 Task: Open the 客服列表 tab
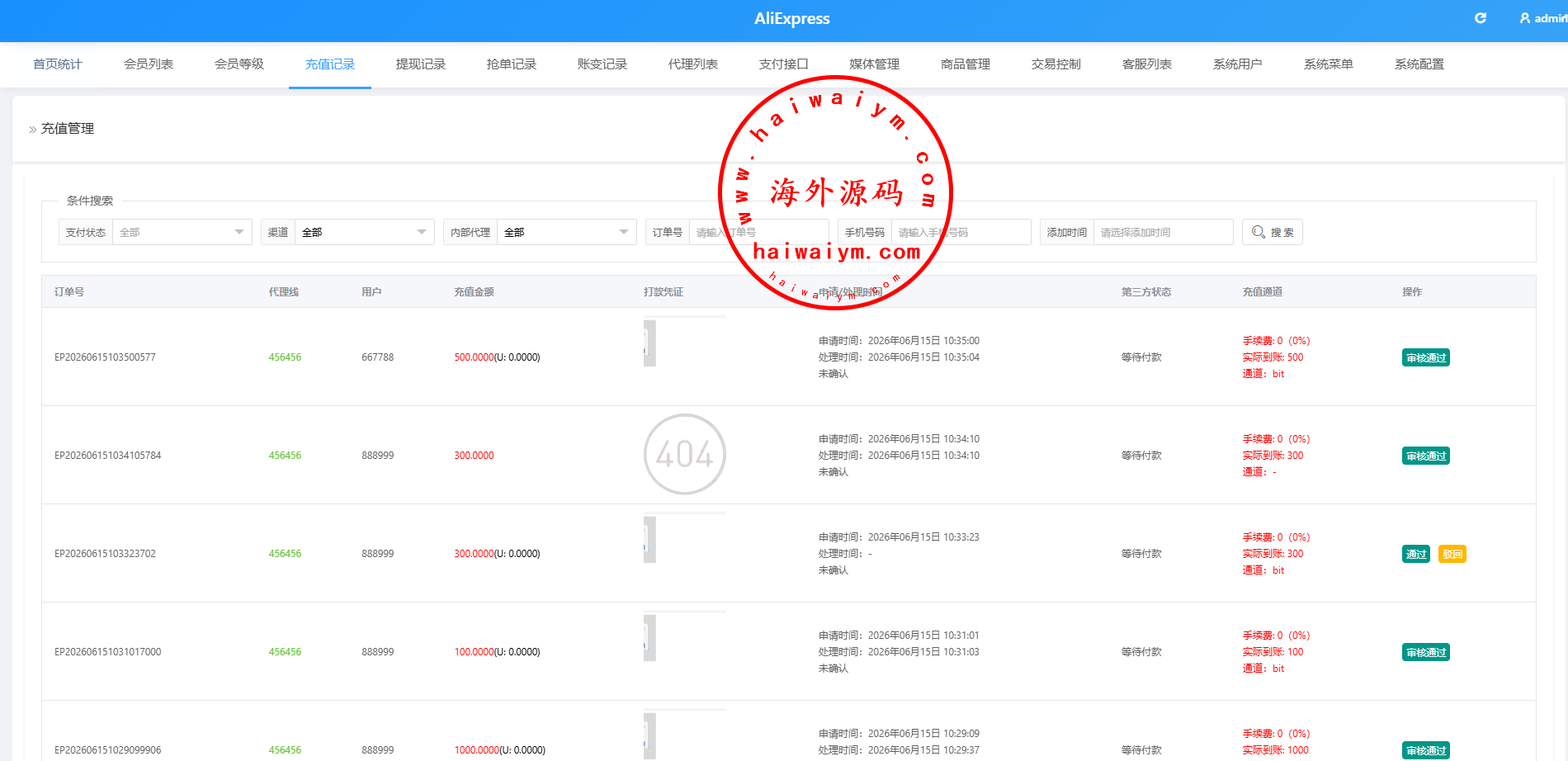[1147, 64]
